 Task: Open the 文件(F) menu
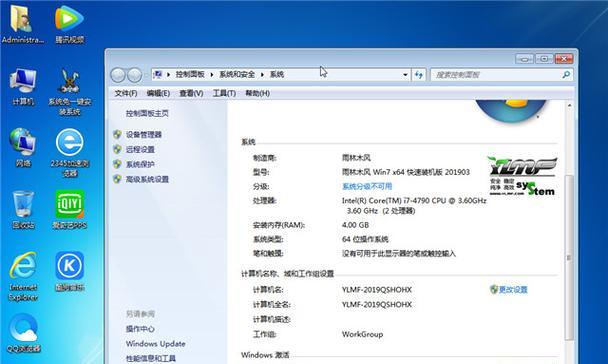pyautogui.click(x=126, y=93)
